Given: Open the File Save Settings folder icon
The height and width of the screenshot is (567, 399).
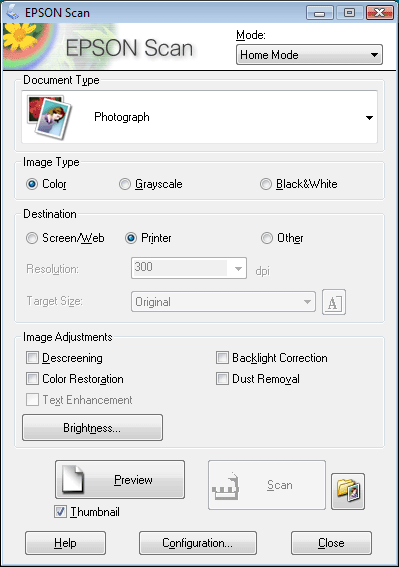Looking at the screenshot, I should [x=348, y=491].
